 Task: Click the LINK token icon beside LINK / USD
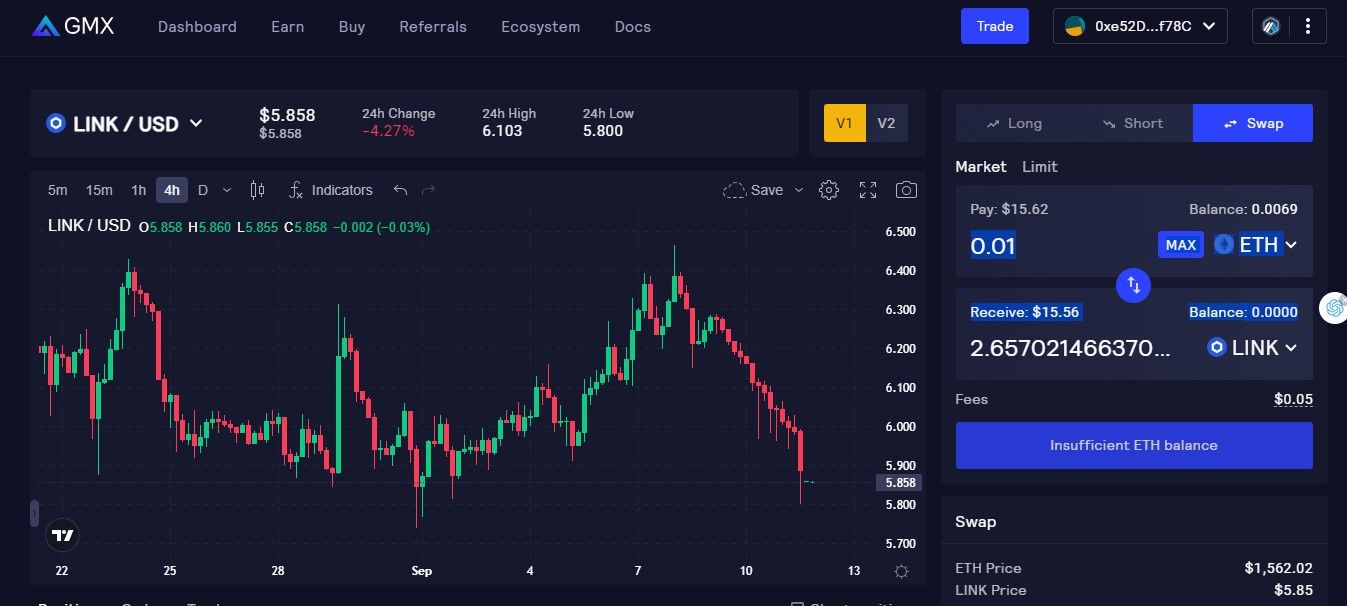coord(56,124)
